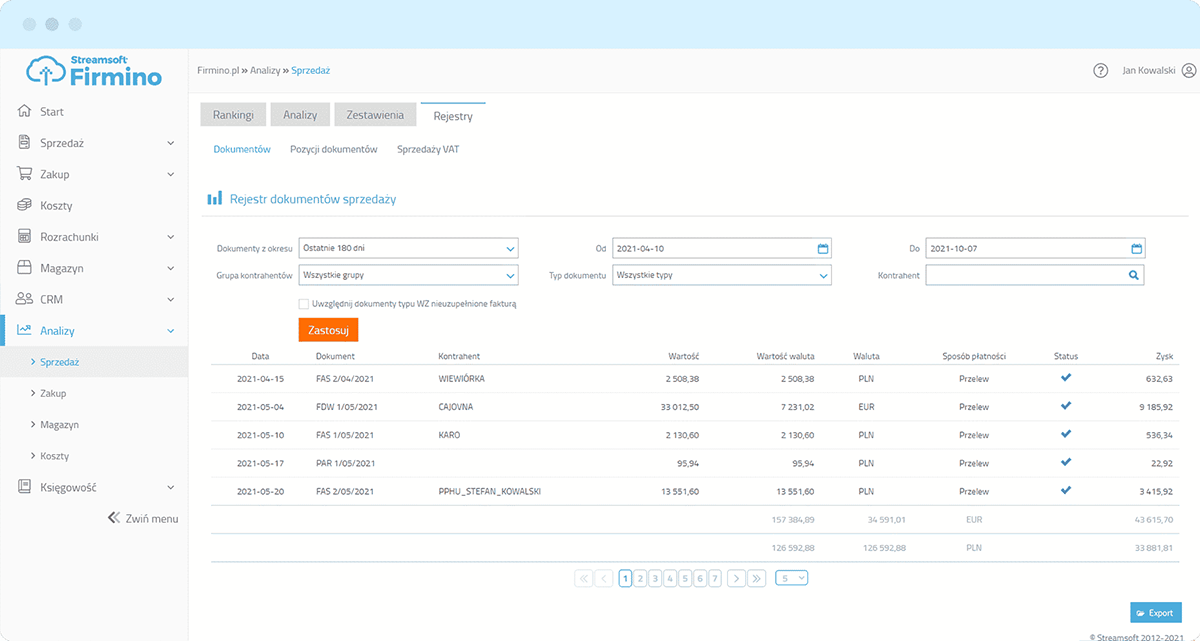The image size is (1200, 641).
Task: Click the Magazyn box icon
Action: click(x=25, y=268)
